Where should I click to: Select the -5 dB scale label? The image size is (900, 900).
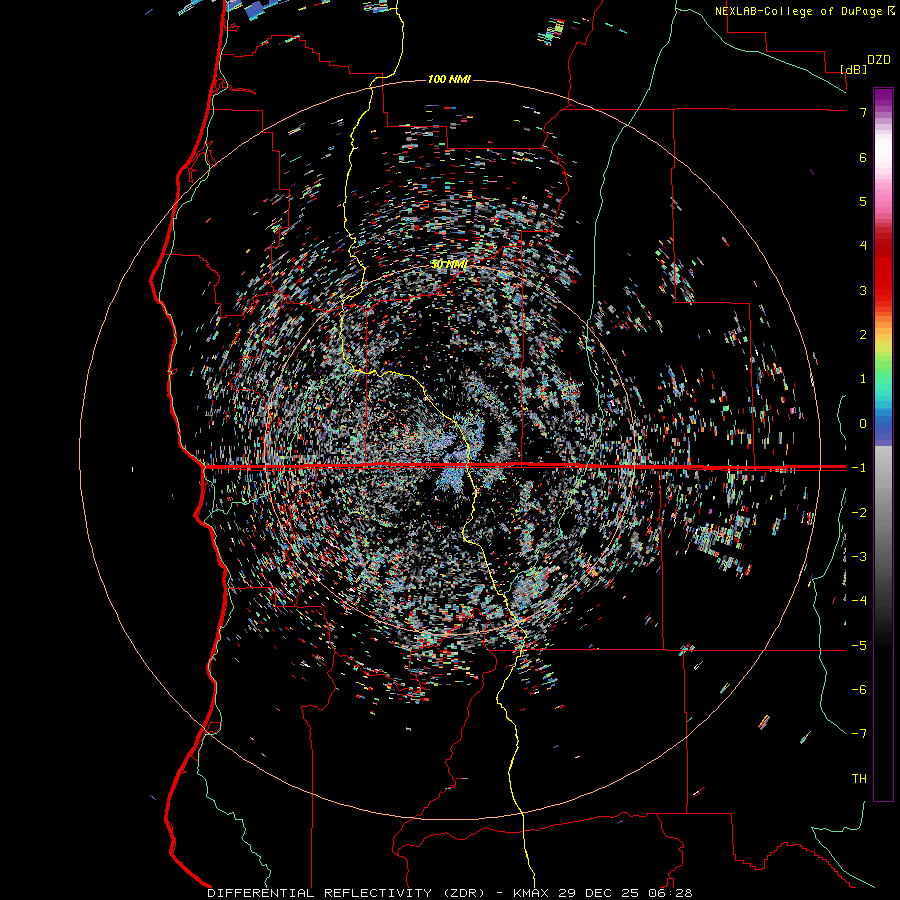(x=859, y=645)
